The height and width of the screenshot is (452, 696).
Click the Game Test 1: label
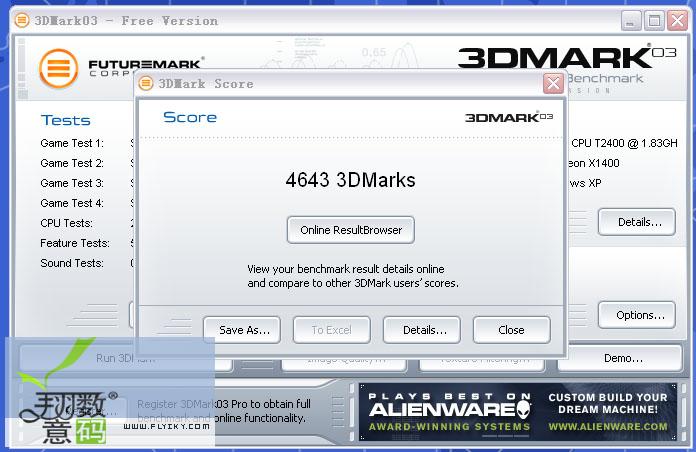pyautogui.click(x=72, y=143)
